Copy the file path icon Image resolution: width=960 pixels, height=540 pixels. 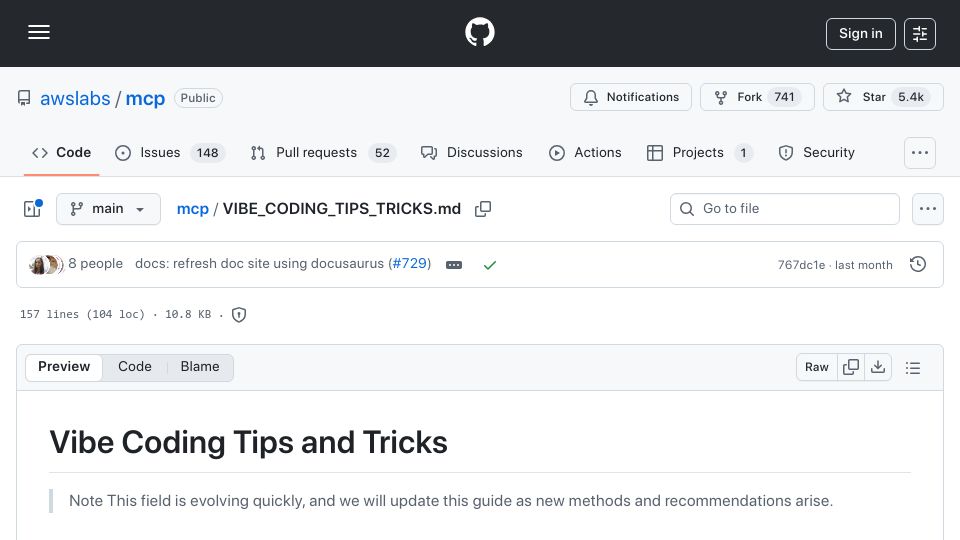[x=483, y=209]
